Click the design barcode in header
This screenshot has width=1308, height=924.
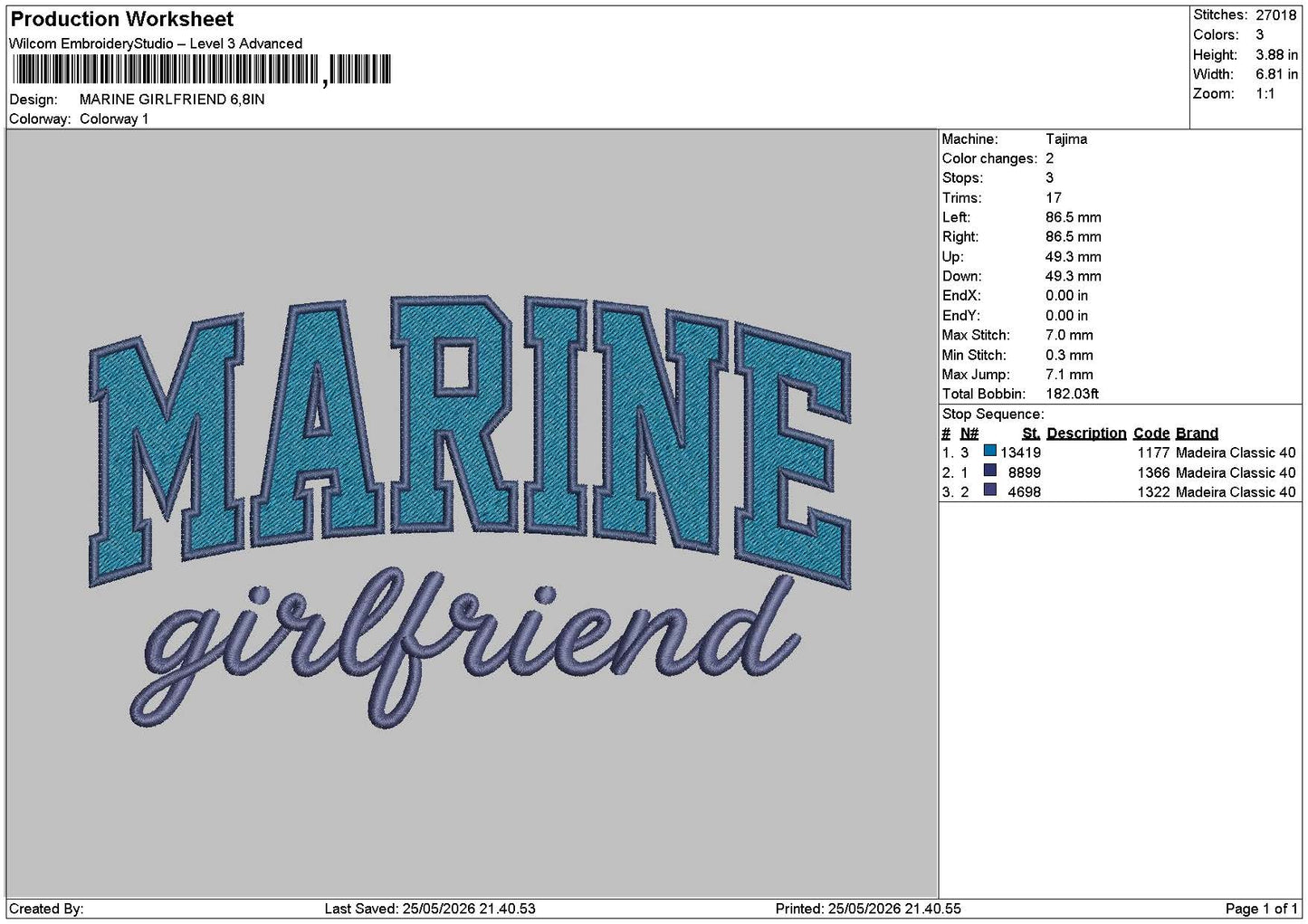[201, 70]
